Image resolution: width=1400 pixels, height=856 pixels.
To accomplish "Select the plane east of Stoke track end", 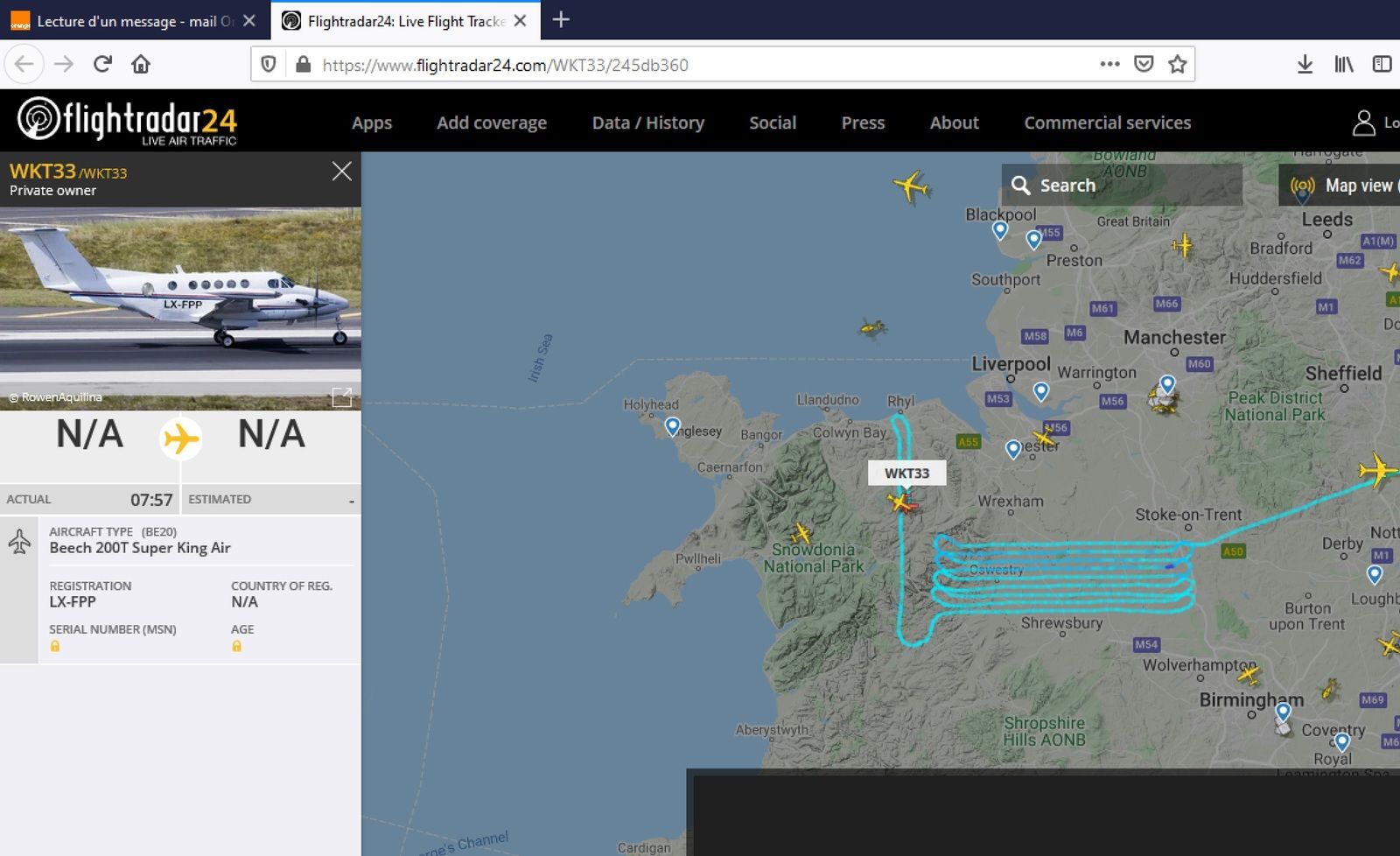I will 1378,471.
